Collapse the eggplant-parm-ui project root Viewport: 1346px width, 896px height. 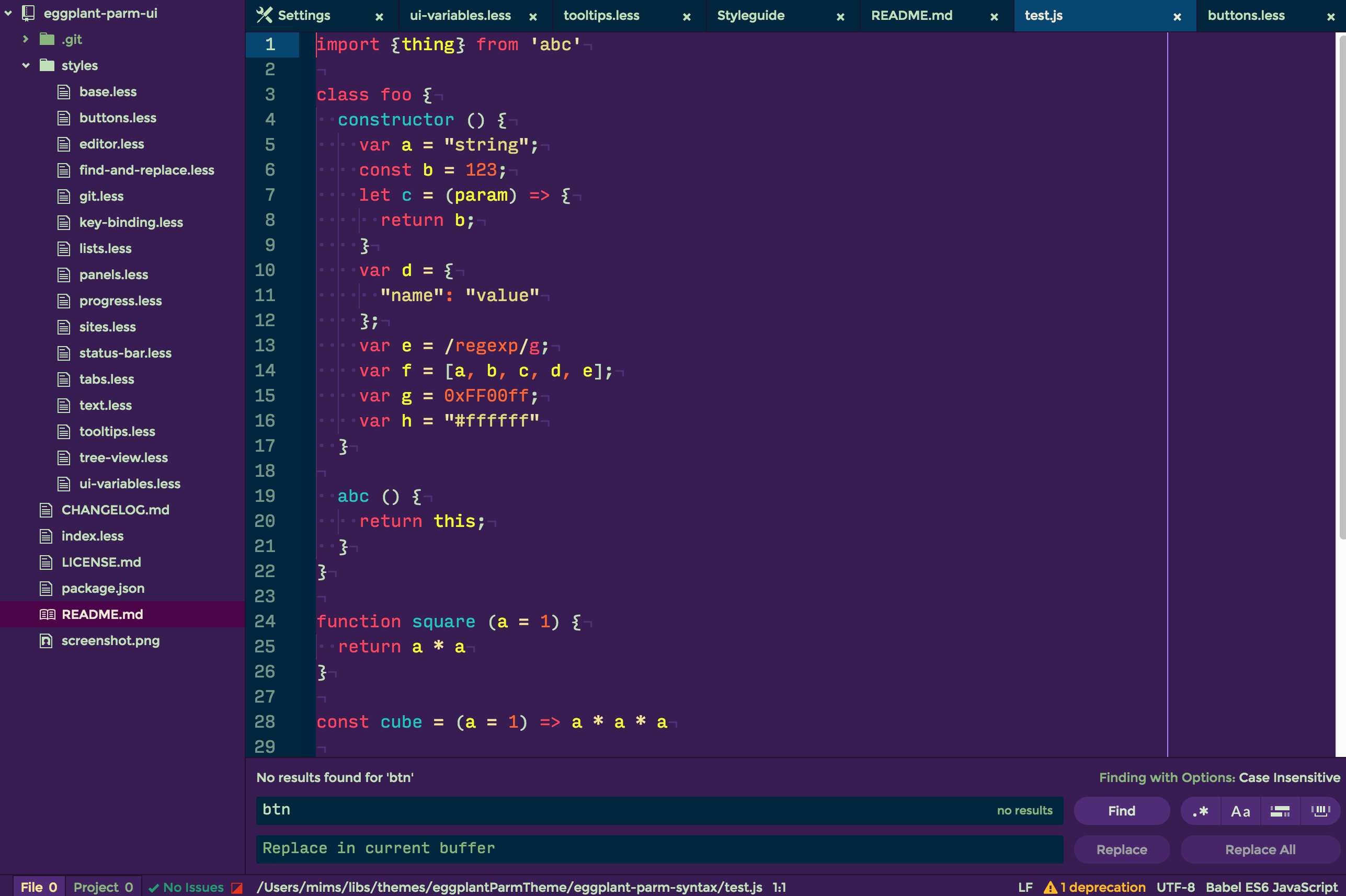(x=8, y=13)
